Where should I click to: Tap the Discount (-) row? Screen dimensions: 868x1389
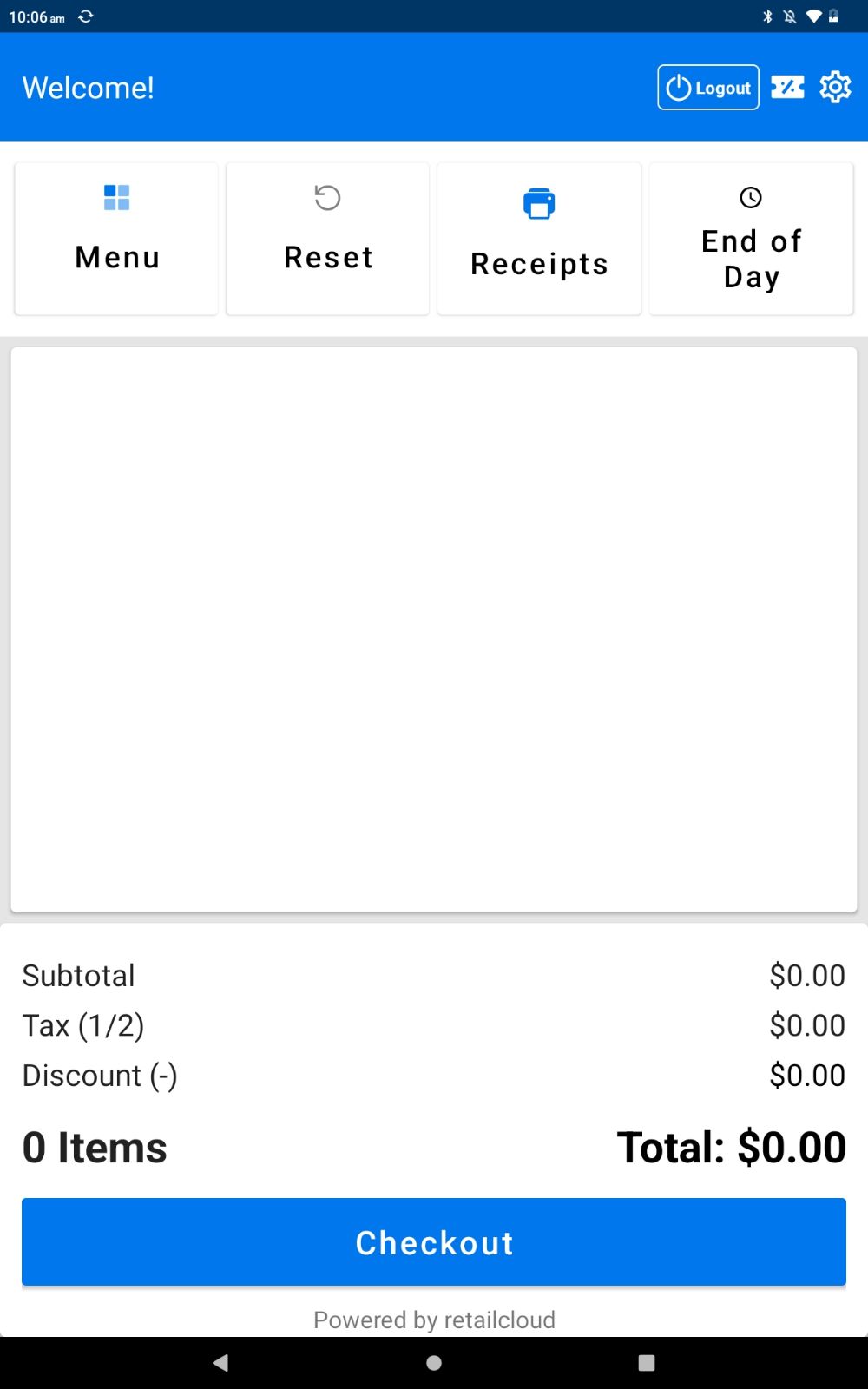[x=434, y=1076]
